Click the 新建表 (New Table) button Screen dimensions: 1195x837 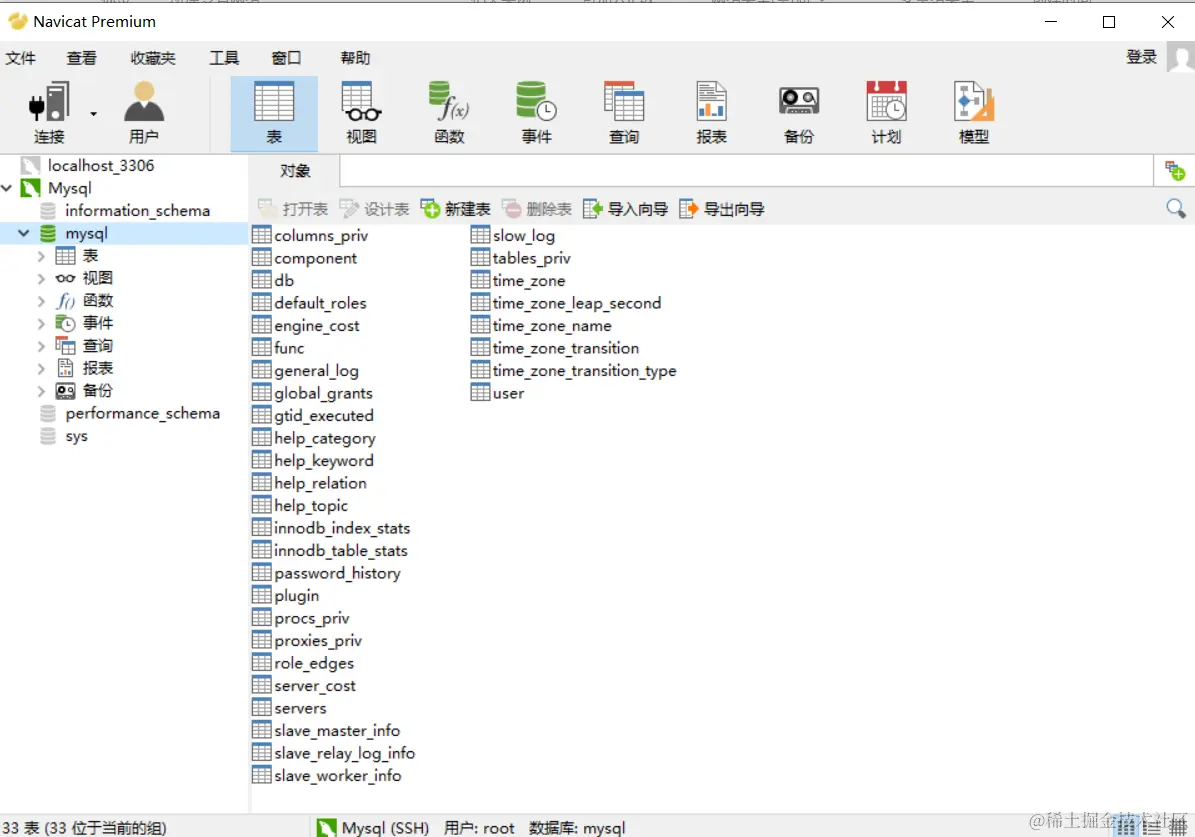(x=456, y=209)
